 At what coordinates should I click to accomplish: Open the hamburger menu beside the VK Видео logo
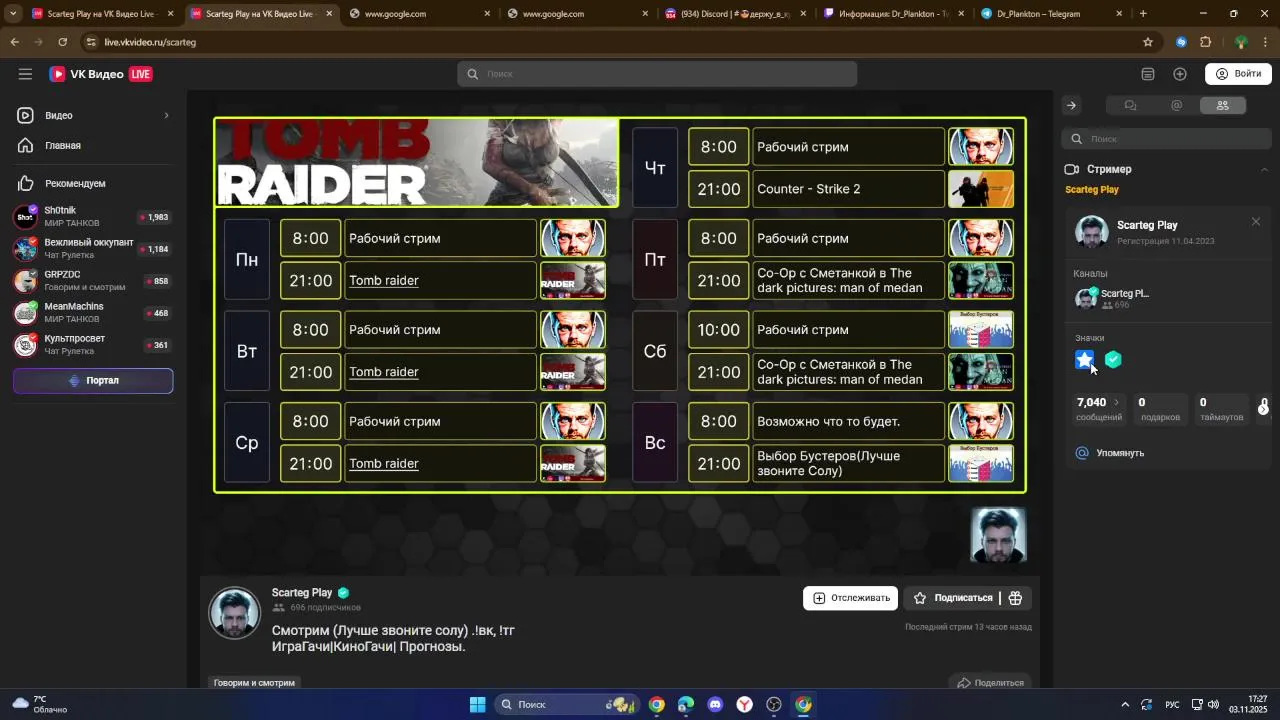coord(25,74)
